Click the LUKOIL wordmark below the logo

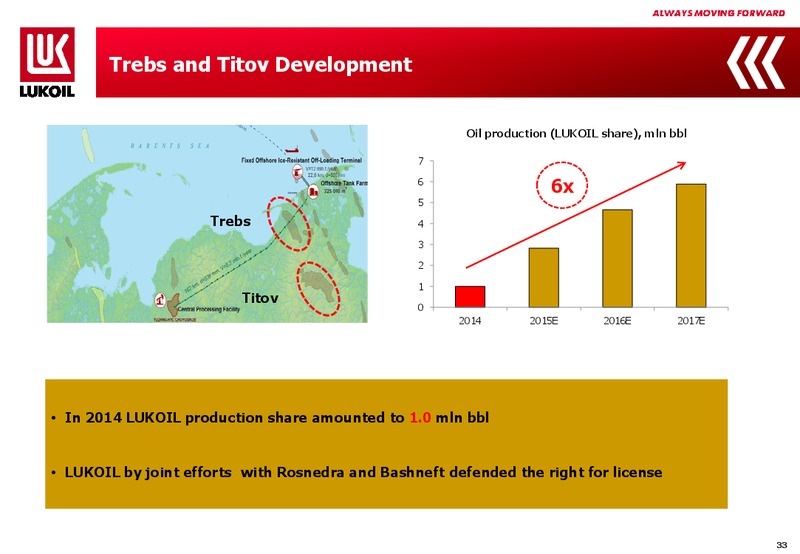tap(47, 91)
